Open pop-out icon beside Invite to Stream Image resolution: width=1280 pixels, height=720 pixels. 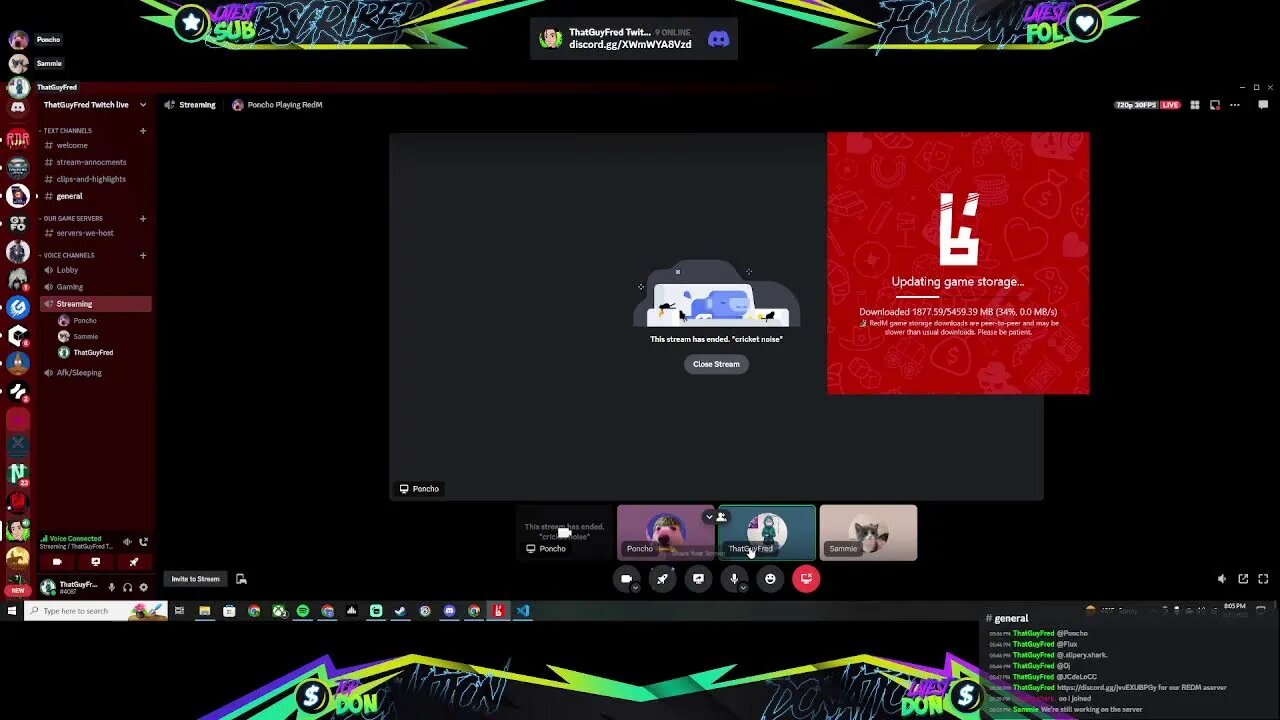pos(241,579)
